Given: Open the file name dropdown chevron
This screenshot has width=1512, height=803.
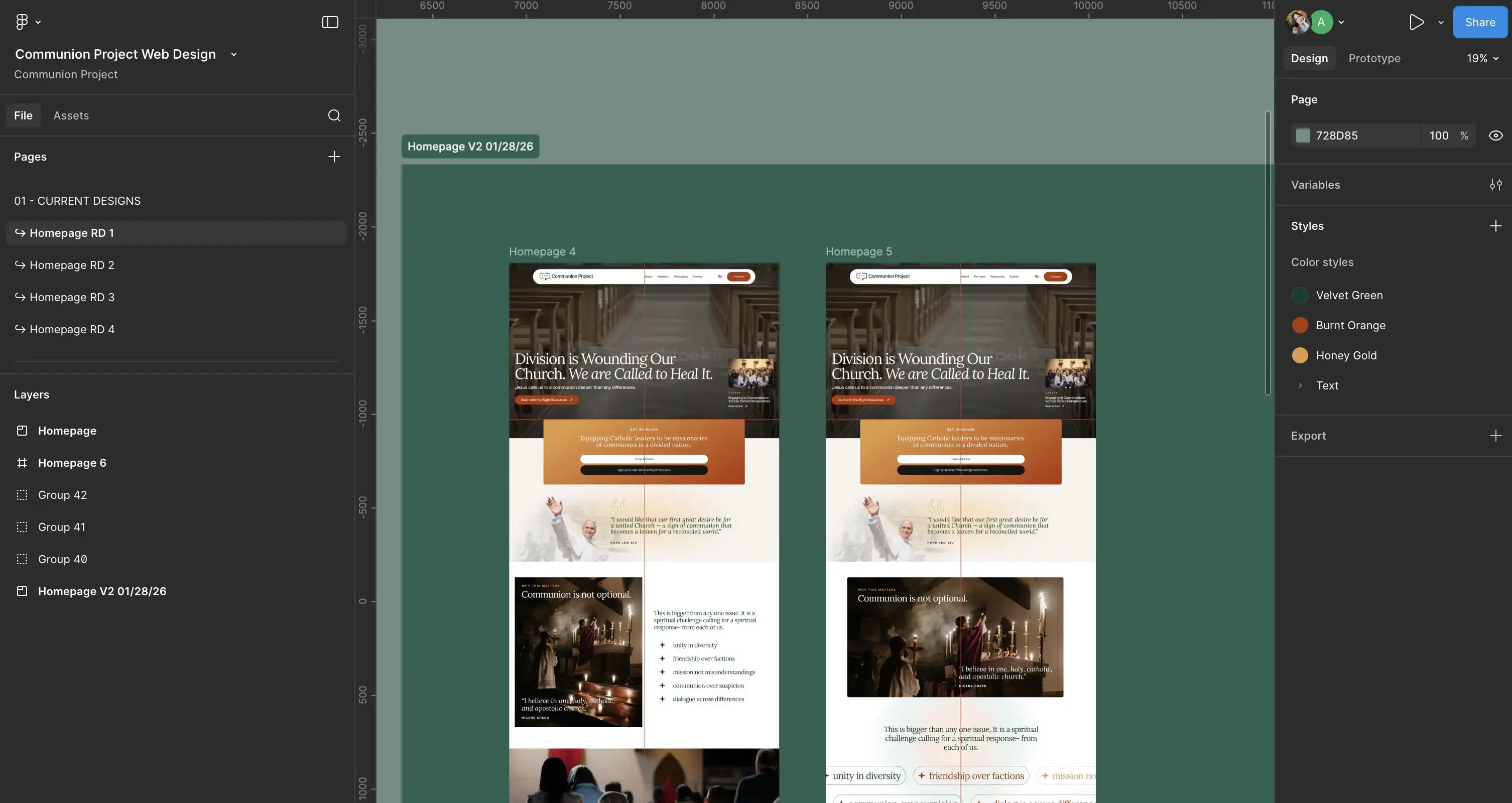Looking at the screenshot, I should point(233,55).
